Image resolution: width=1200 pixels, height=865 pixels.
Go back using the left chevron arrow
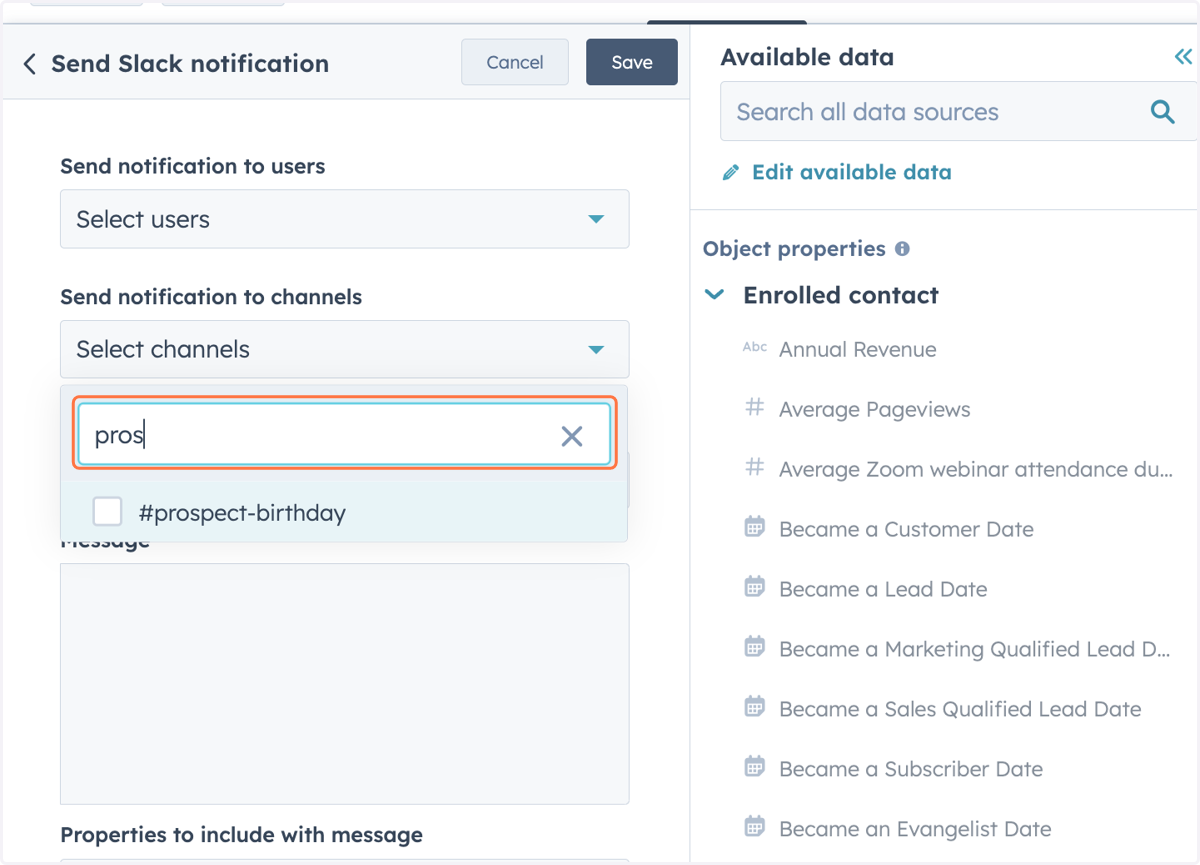point(29,64)
